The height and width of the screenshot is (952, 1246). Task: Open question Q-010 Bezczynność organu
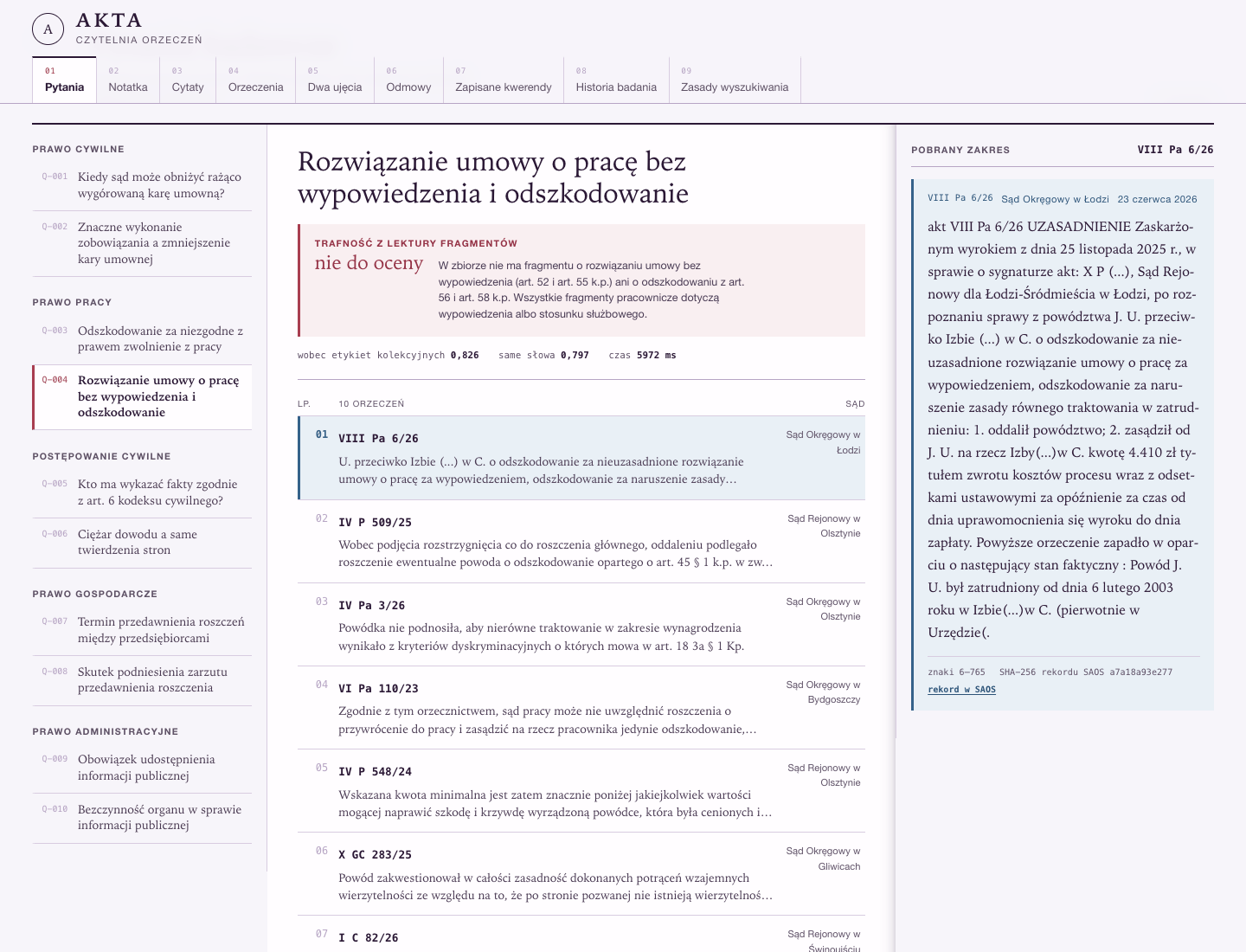pyautogui.click(x=142, y=817)
